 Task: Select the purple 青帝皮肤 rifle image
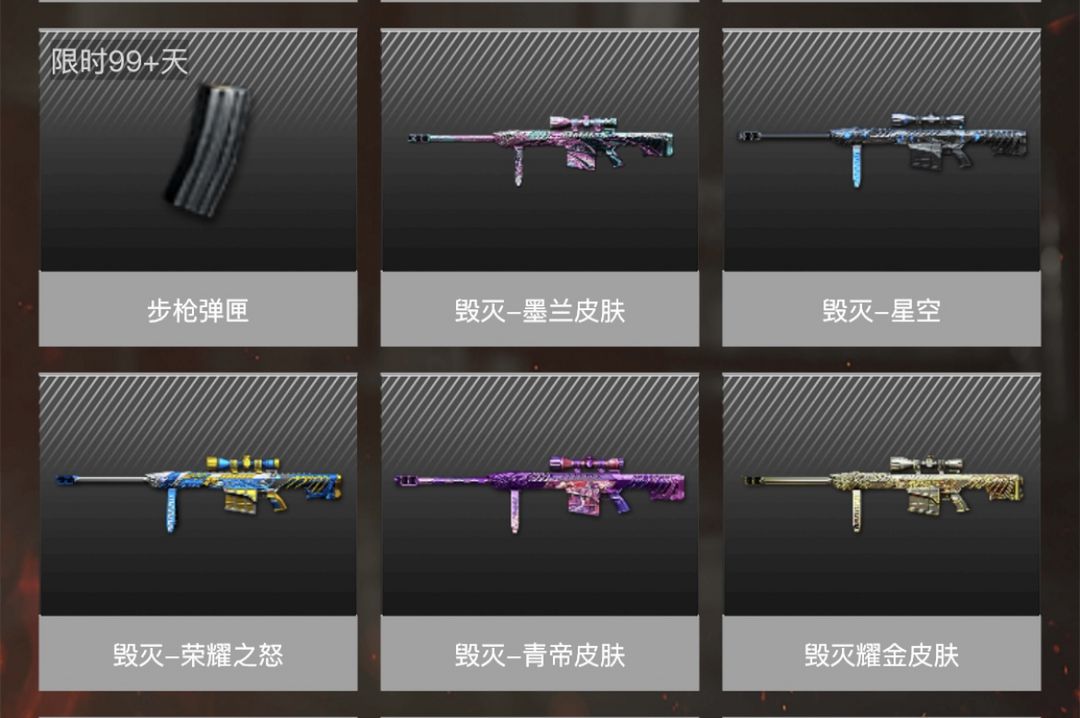click(539, 493)
